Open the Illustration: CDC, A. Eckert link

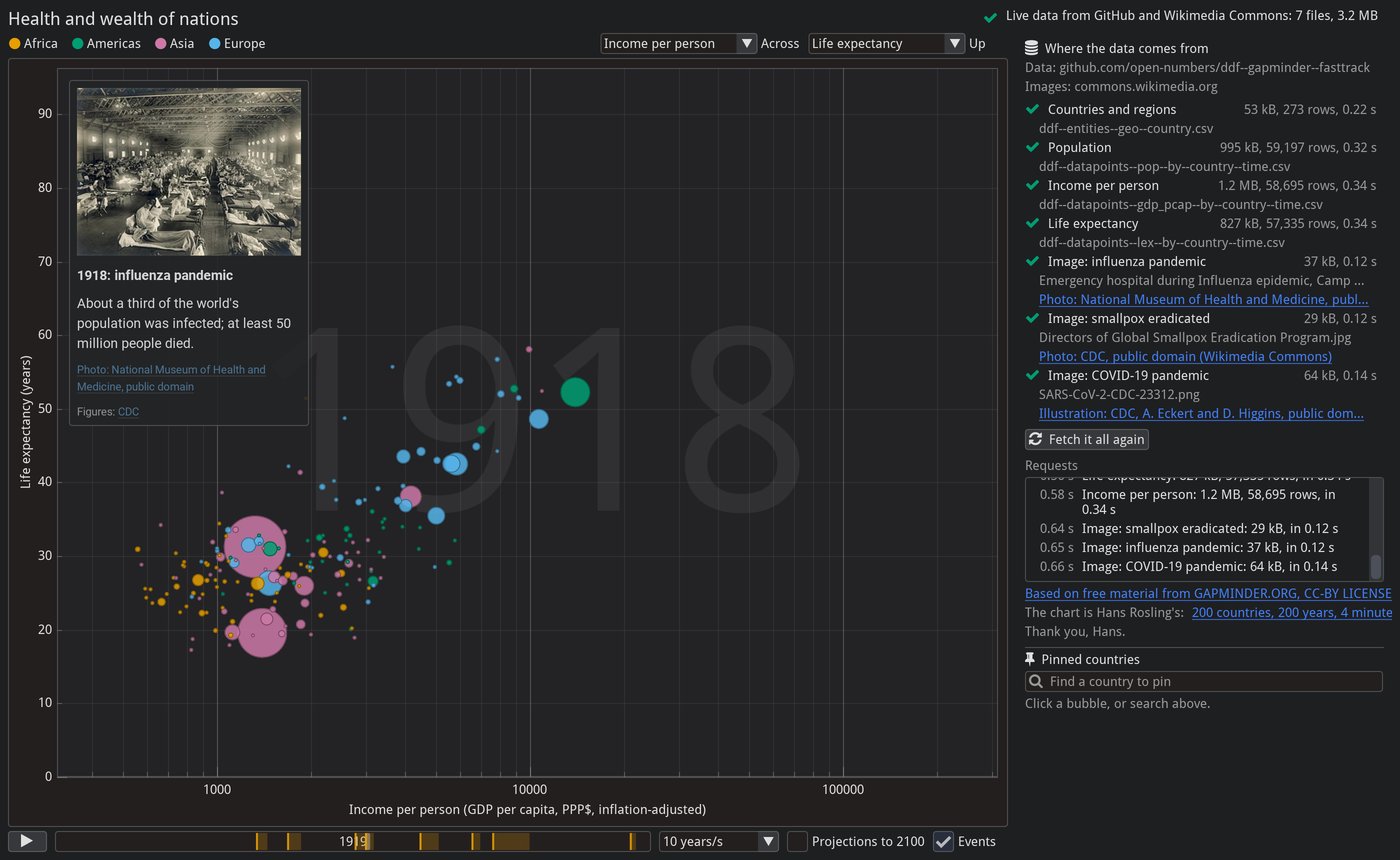[1201, 413]
